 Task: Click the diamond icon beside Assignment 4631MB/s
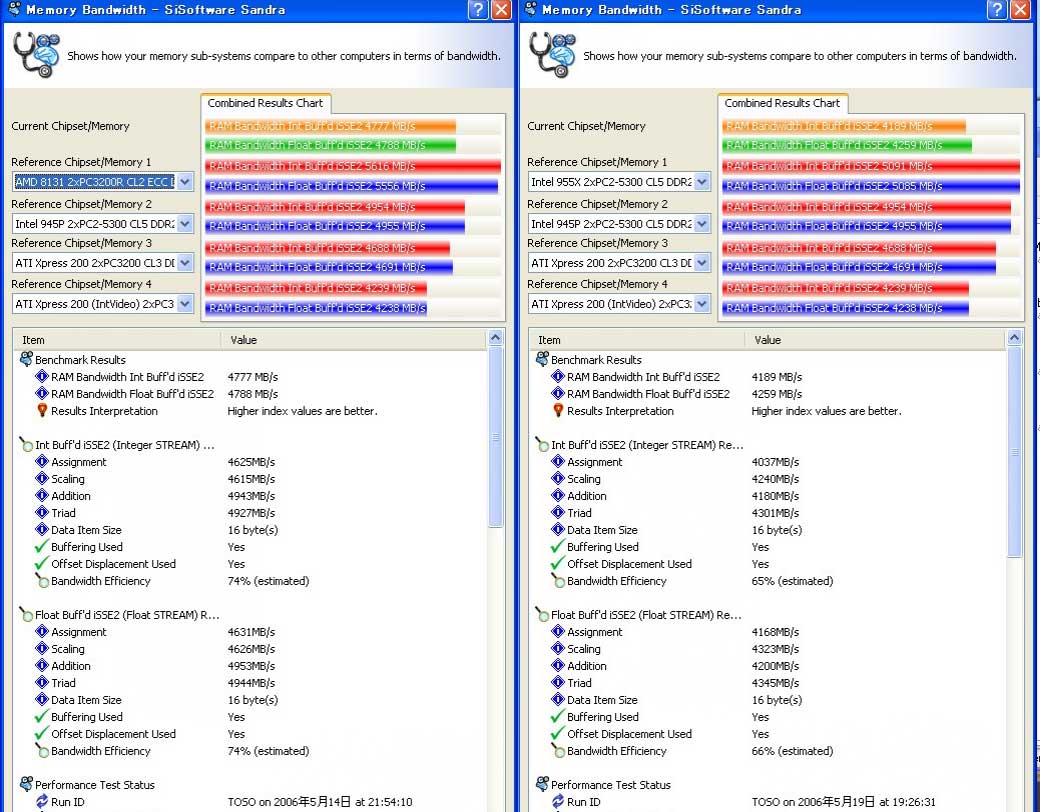[42, 632]
